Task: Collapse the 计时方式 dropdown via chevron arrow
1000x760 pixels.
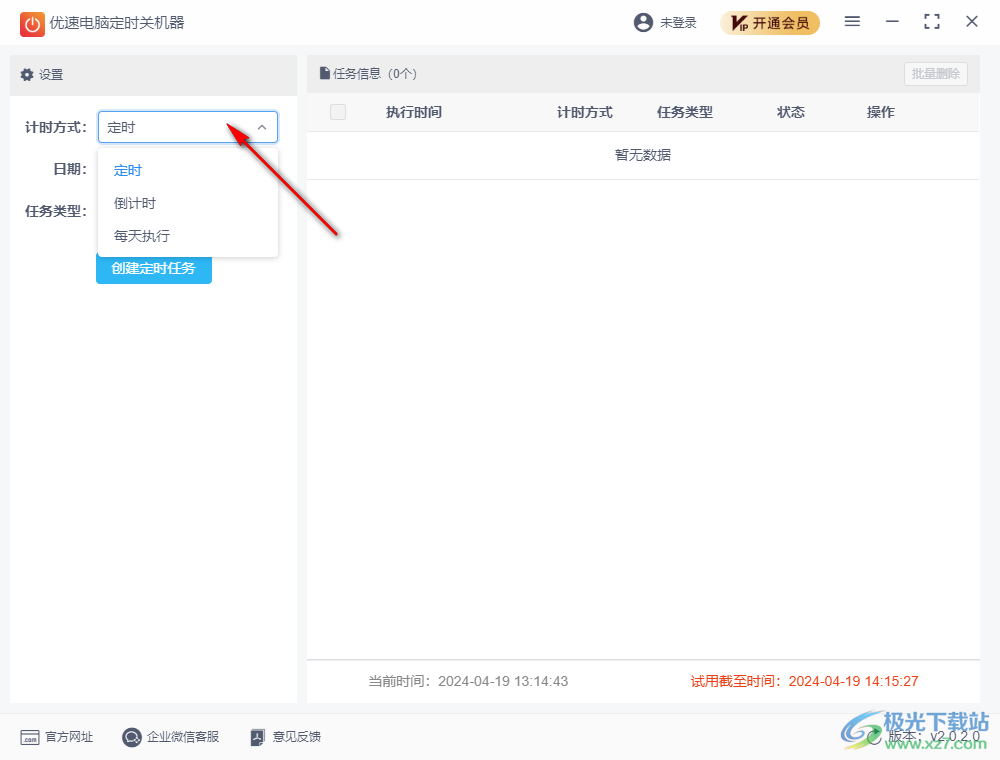Action: pos(262,127)
